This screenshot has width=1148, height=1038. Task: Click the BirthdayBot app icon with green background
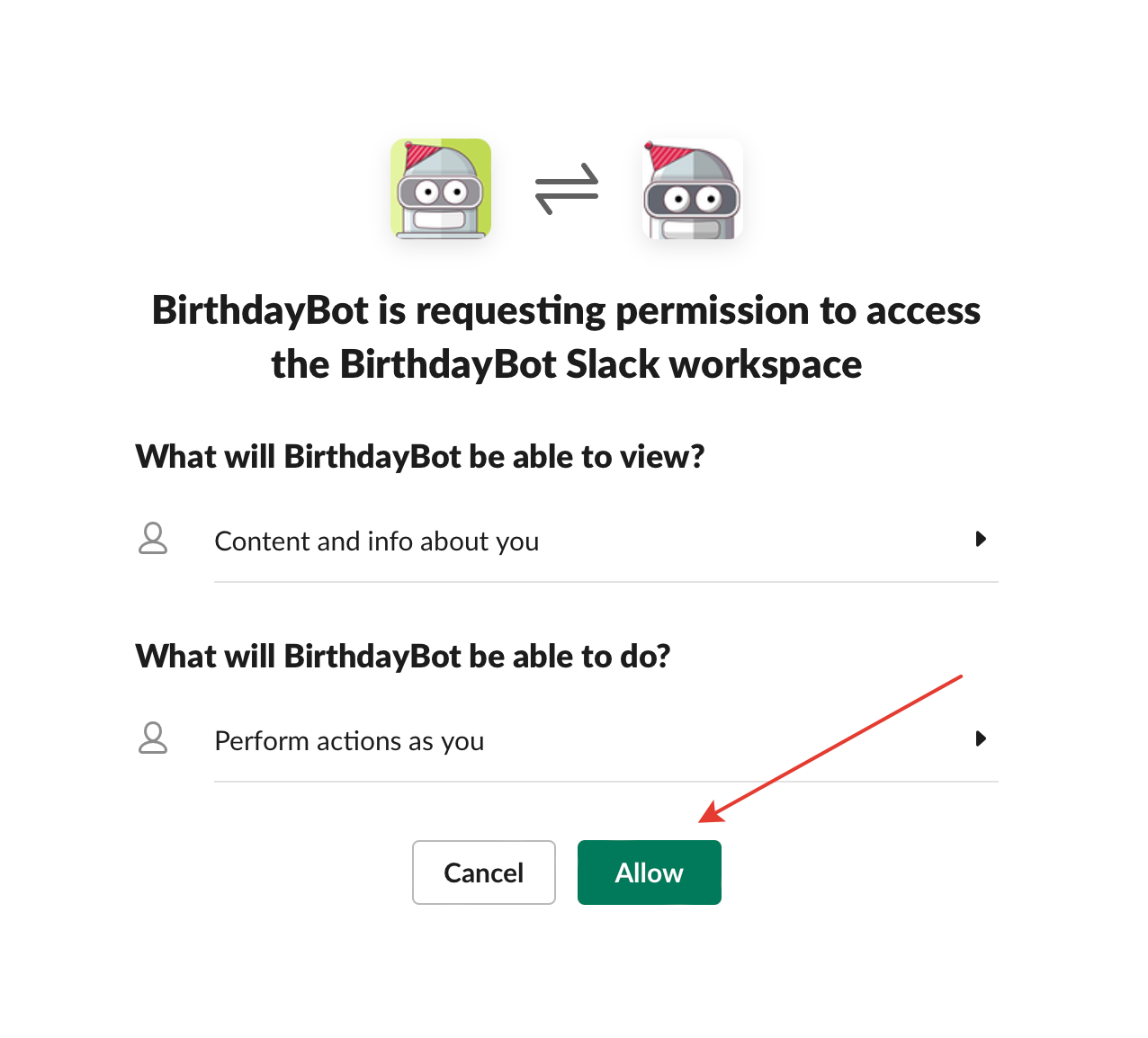pos(441,189)
